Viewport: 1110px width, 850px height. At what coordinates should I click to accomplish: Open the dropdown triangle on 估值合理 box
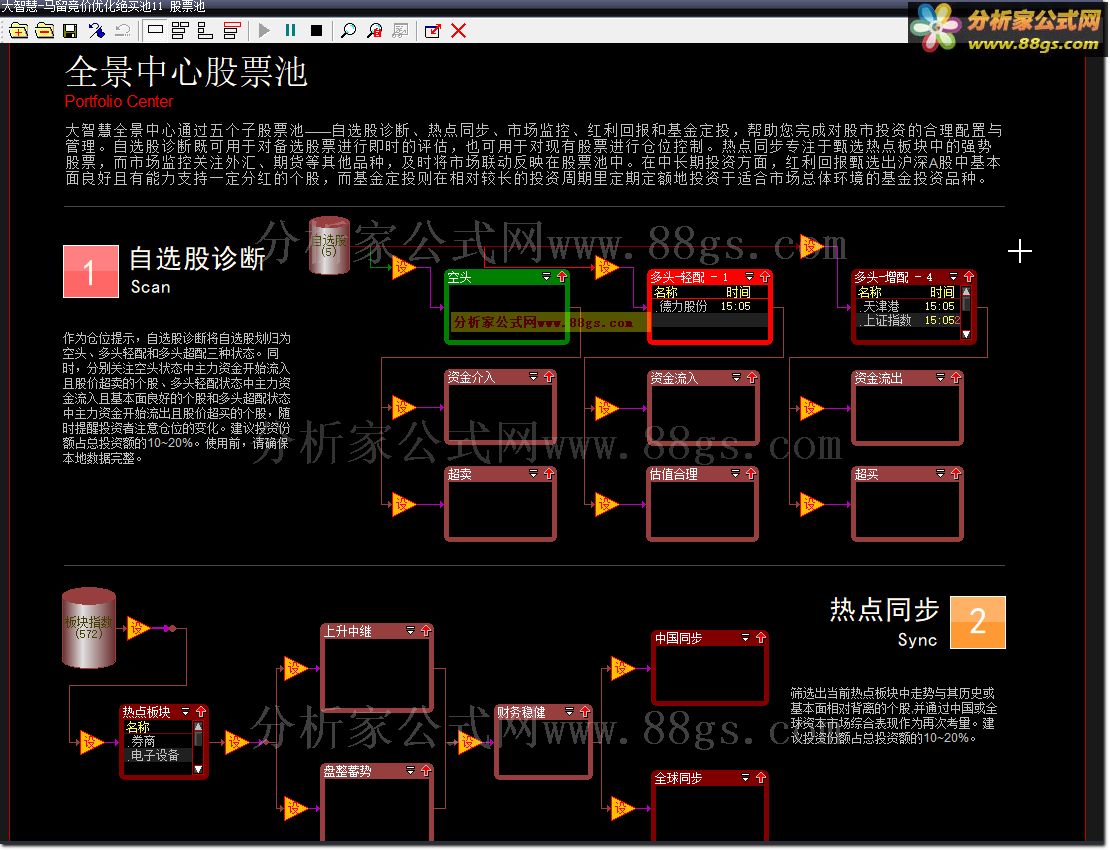point(736,473)
